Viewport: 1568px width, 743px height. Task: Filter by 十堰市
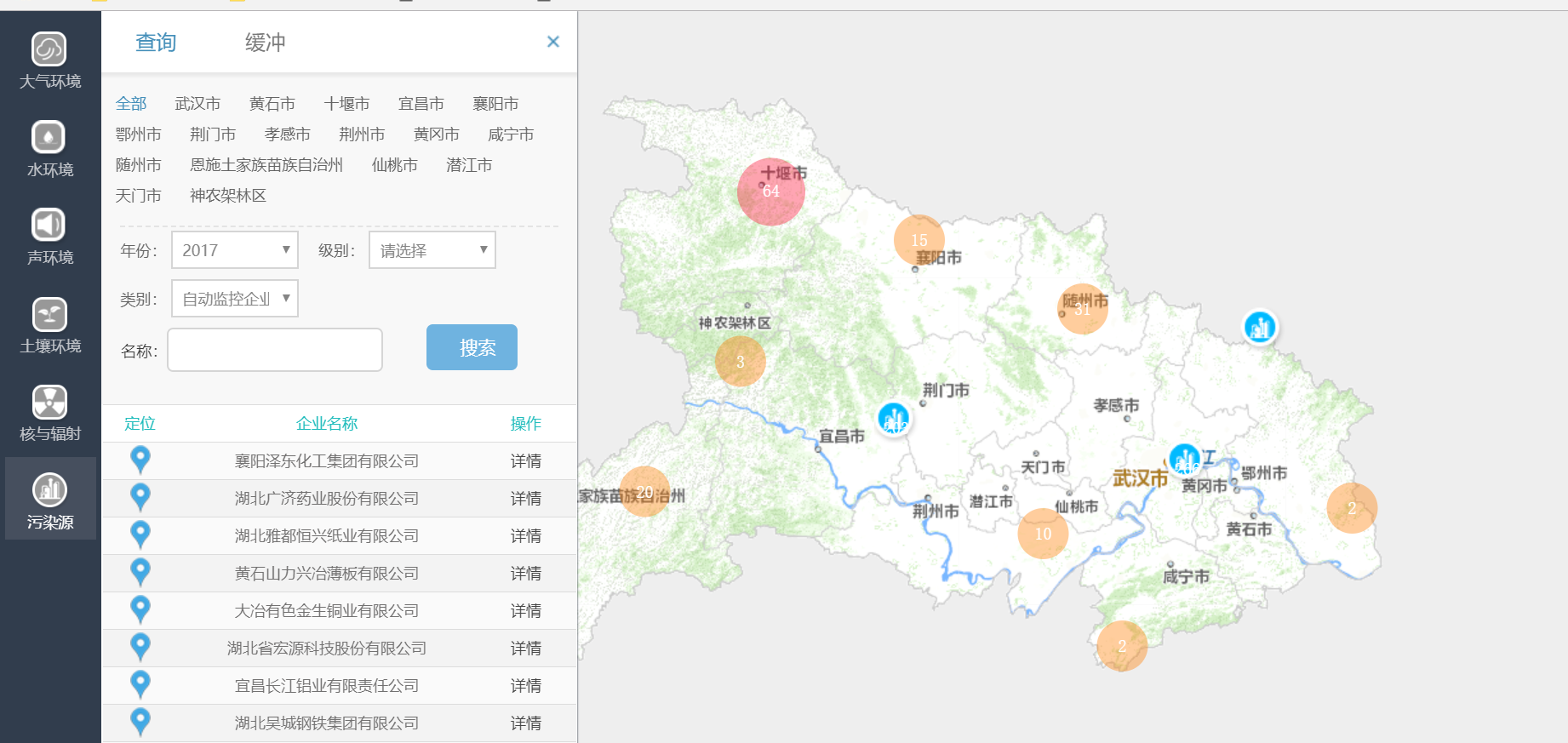[346, 104]
